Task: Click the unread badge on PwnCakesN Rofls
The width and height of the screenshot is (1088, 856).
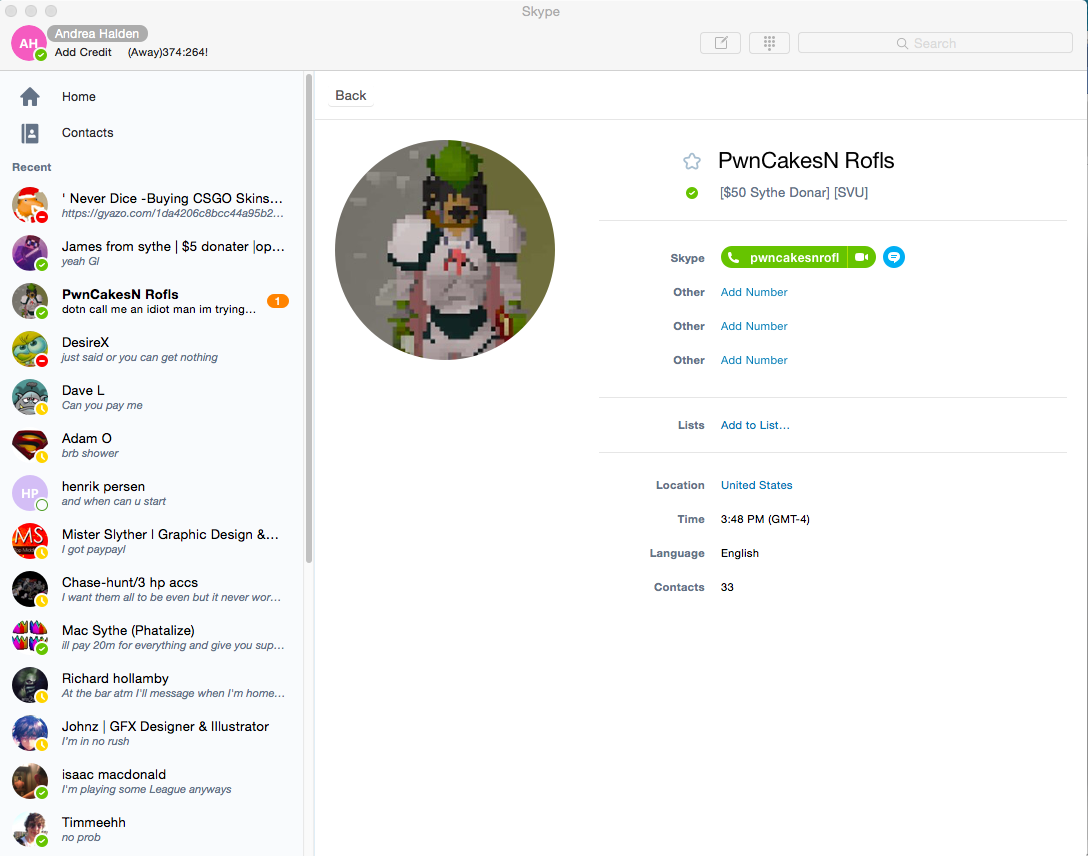Action: click(278, 301)
